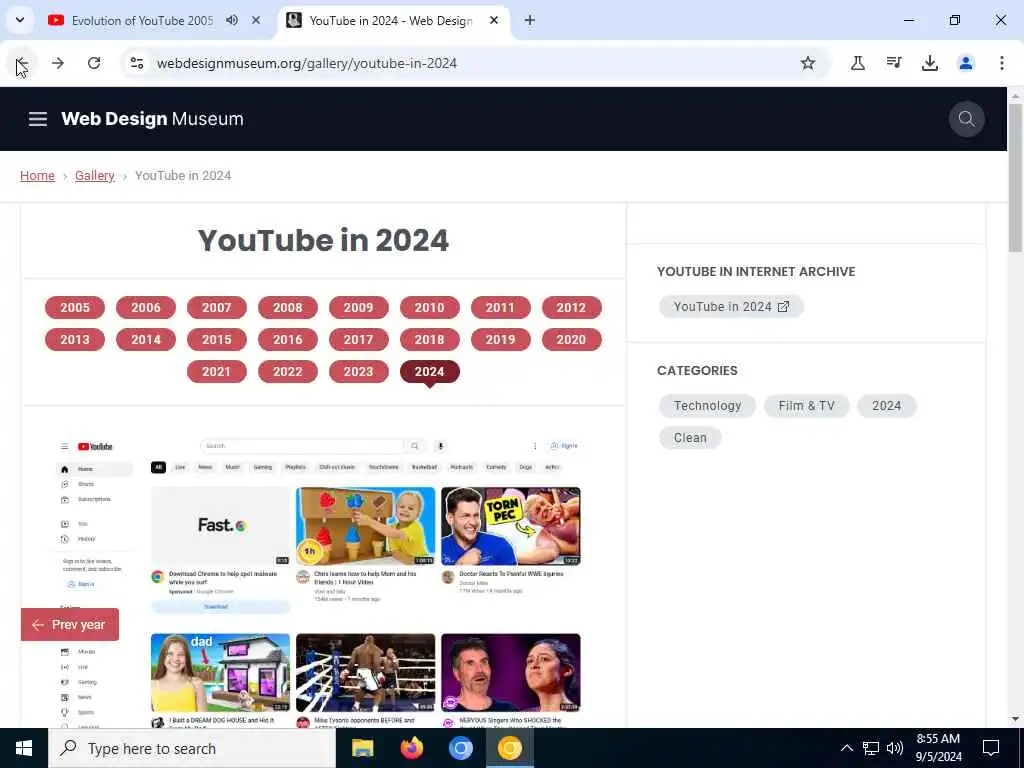1024x768 pixels.
Task: Go forward with the browser forward arrow
Action: click(x=58, y=63)
